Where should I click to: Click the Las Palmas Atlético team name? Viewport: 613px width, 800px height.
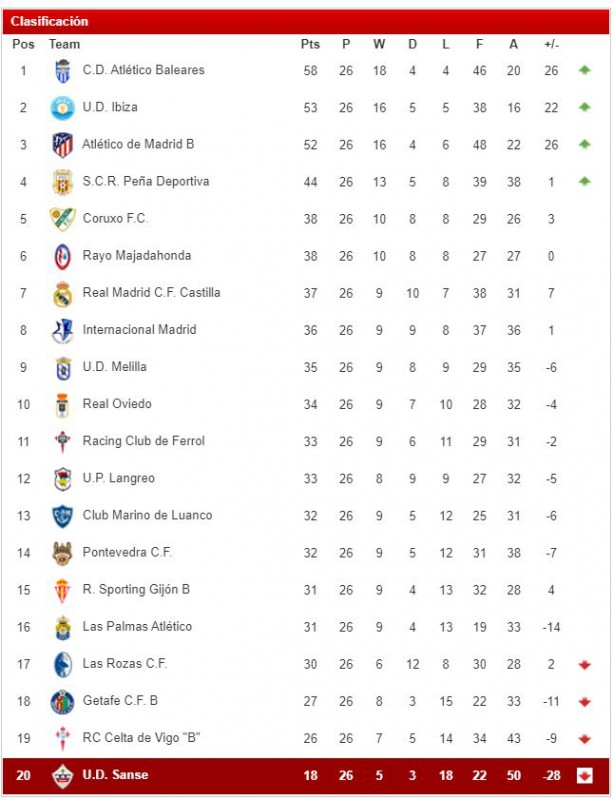click(x=137, y=627)
